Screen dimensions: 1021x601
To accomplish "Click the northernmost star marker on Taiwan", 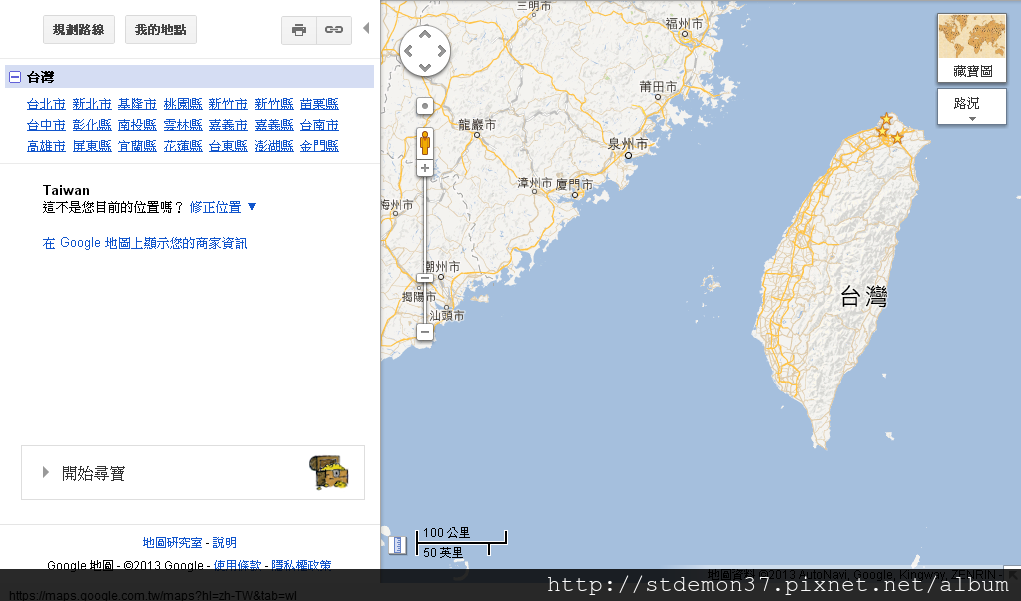I will coord(886,119).
